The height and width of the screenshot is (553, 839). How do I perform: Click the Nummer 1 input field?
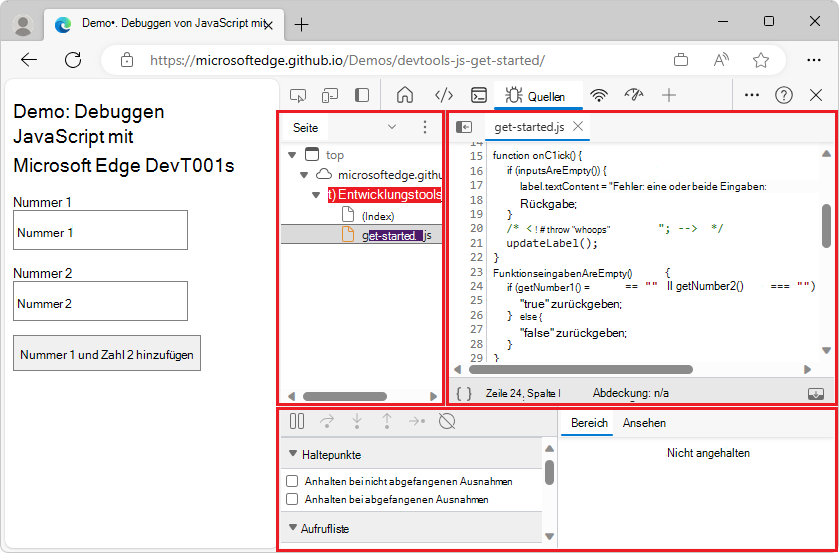tap(101, 230)
